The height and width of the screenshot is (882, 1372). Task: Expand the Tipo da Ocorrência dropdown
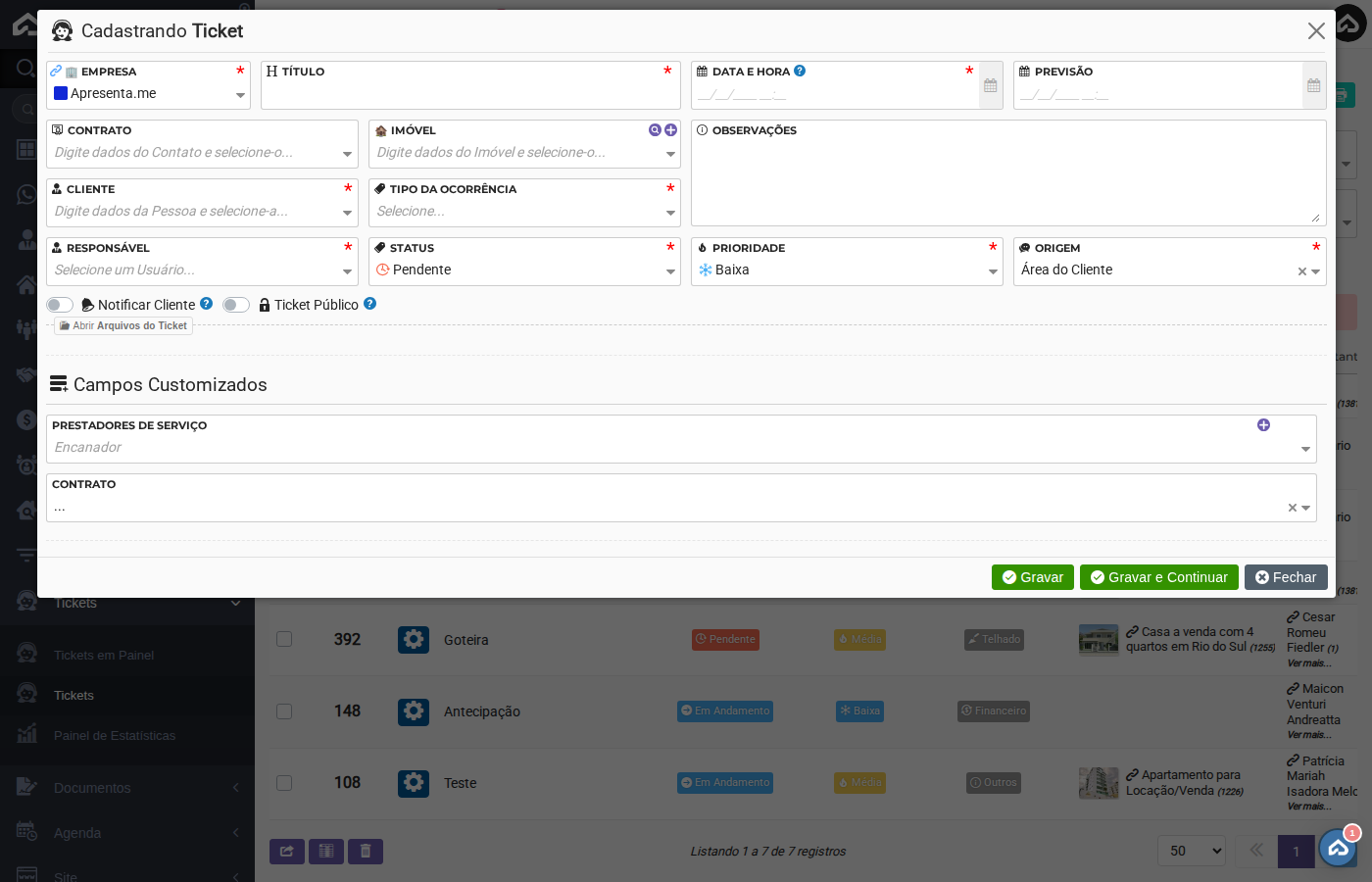tap(524, 212)
